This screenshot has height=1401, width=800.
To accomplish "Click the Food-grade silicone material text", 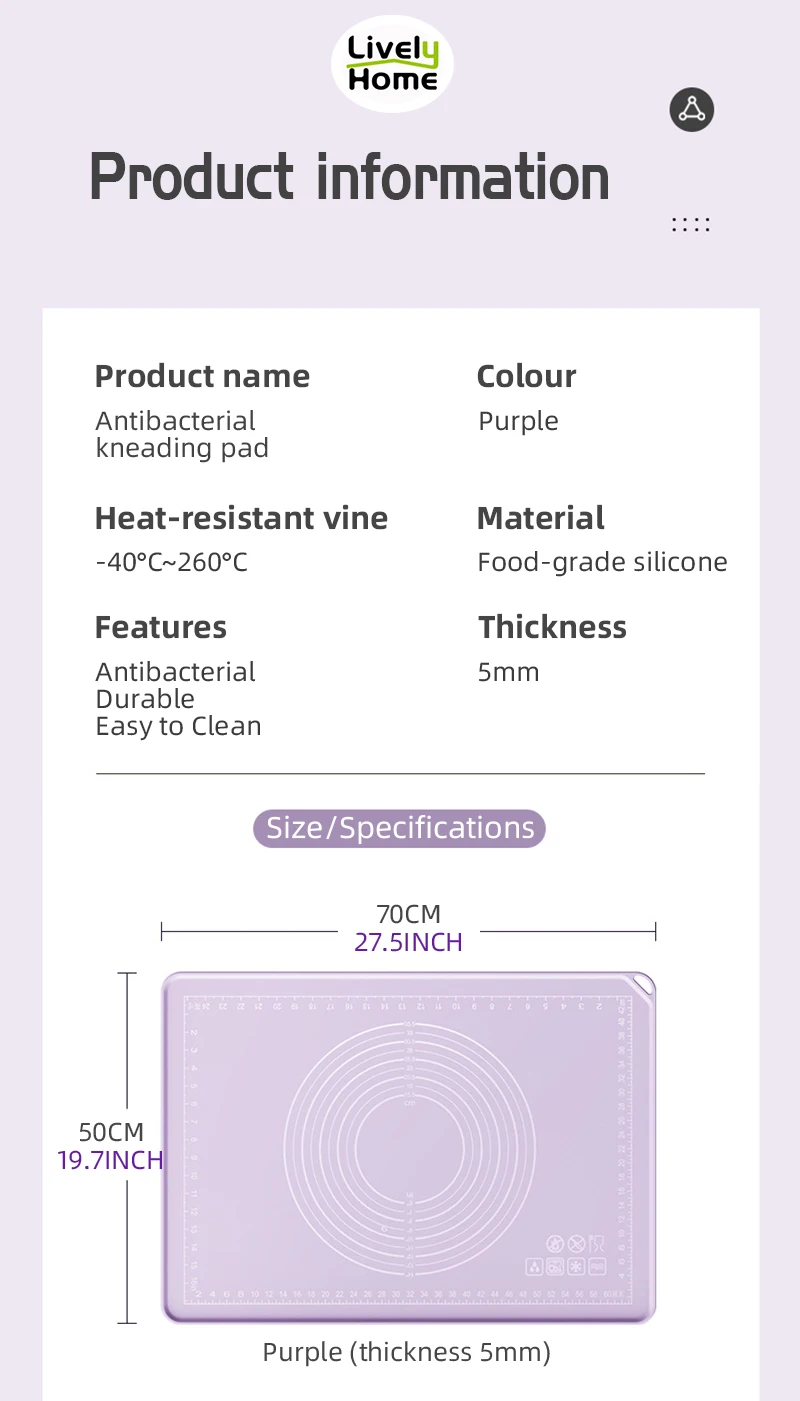I will pos(602,562).
